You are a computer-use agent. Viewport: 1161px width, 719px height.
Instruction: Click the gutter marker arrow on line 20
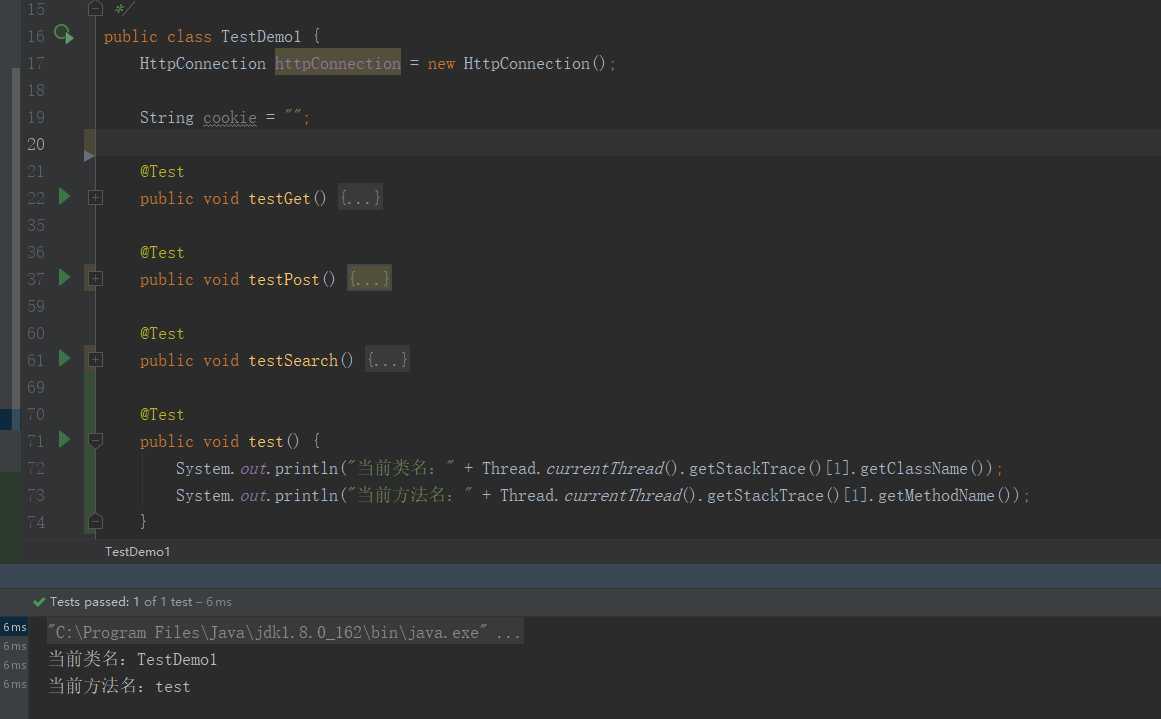pyautogui.click(x=89, y=155)
